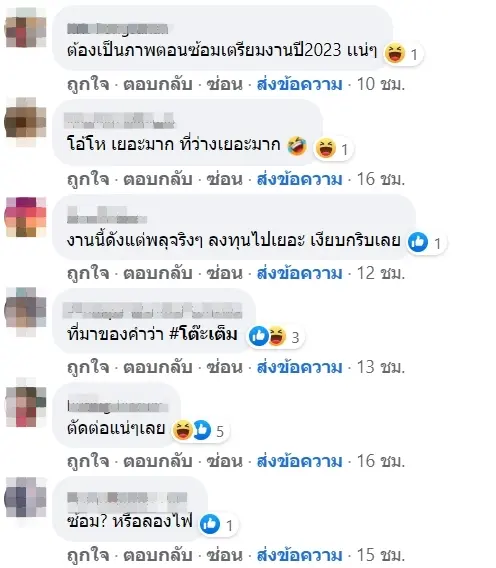
Task: Click the 10 ชม. timestamp
Action: point(381,84)
